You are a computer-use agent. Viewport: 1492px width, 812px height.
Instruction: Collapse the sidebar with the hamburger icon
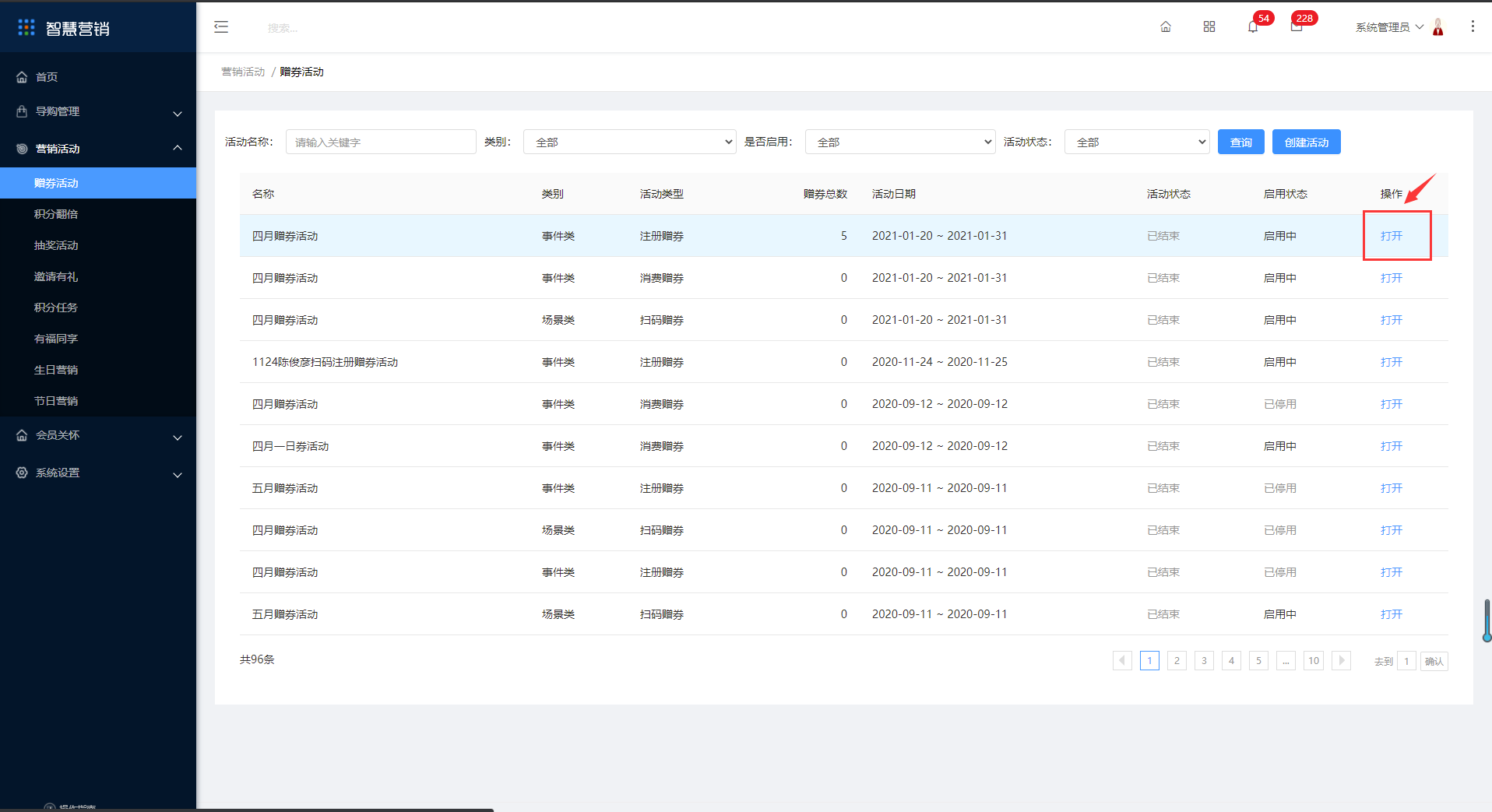221,27
